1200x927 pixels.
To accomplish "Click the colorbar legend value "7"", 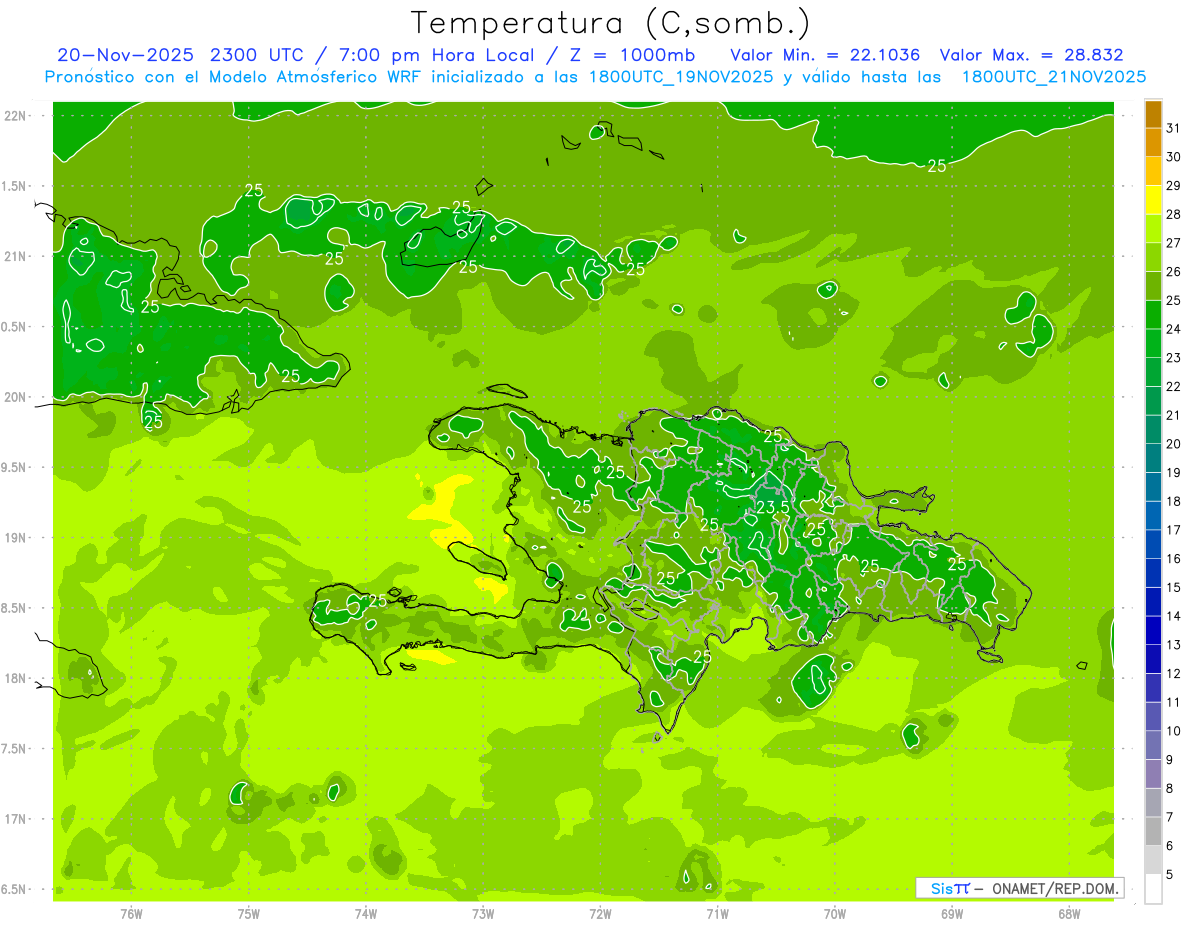I will coord(1169,817).
